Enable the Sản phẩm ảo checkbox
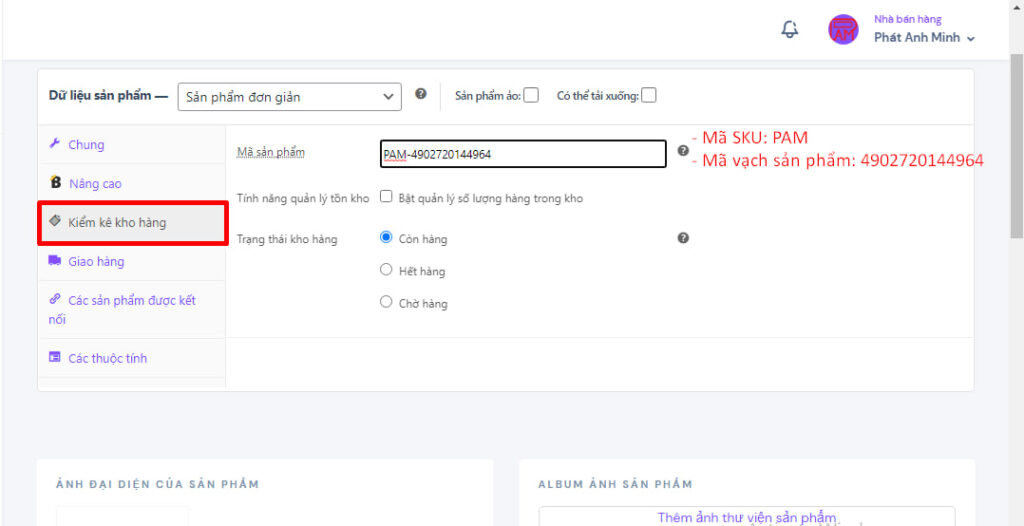This screenshot has height=526, width=1024. click(531, 95)
